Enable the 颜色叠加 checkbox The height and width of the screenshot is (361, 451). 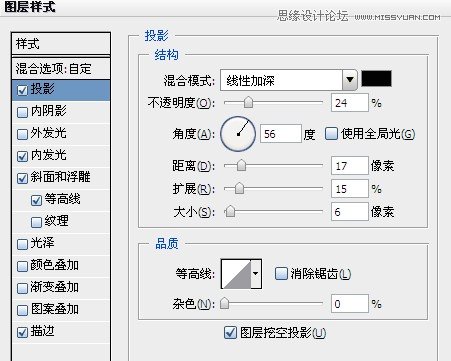[22, 266]
